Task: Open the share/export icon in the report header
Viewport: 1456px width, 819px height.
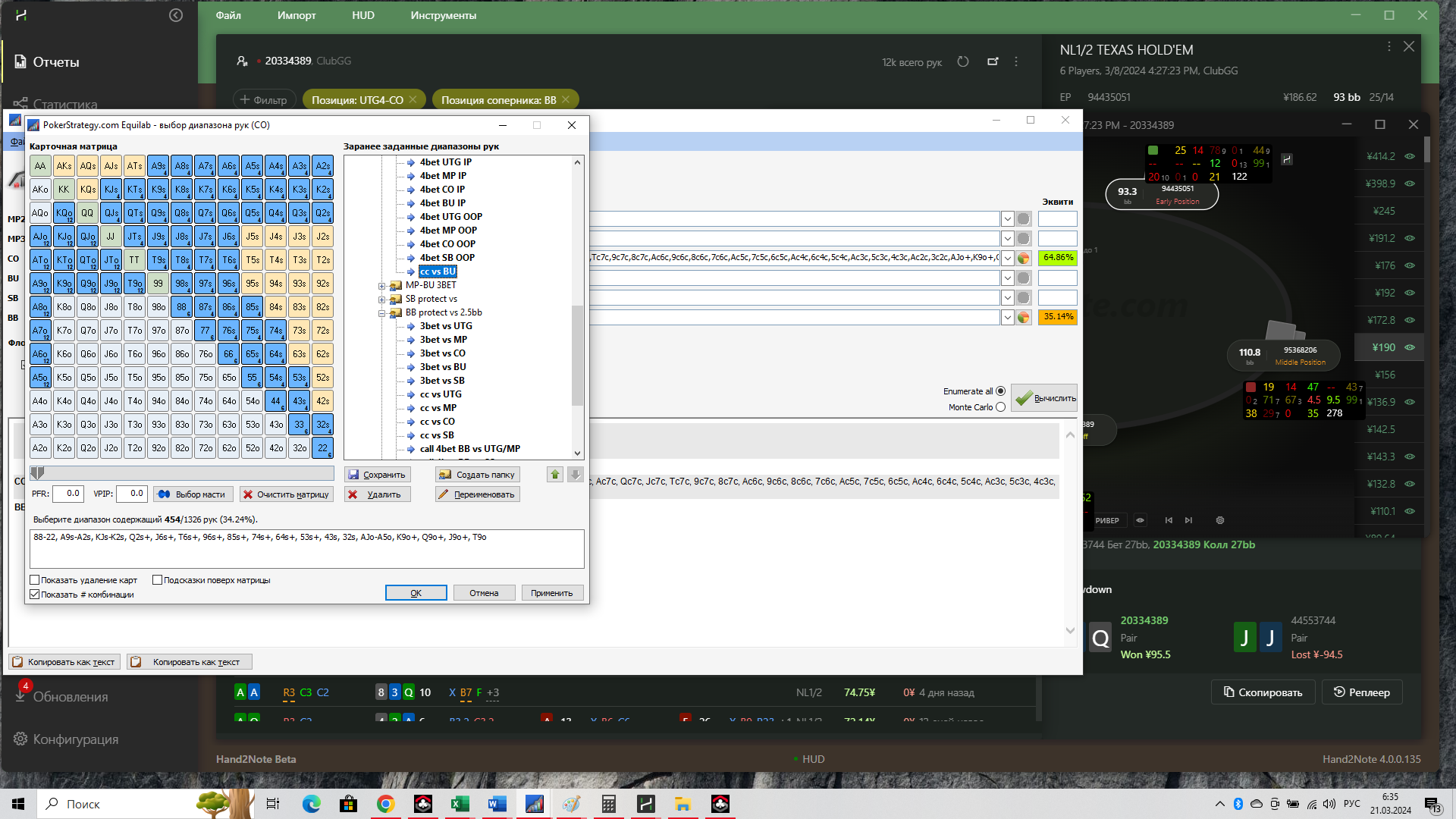Action: tap(993, 61)
